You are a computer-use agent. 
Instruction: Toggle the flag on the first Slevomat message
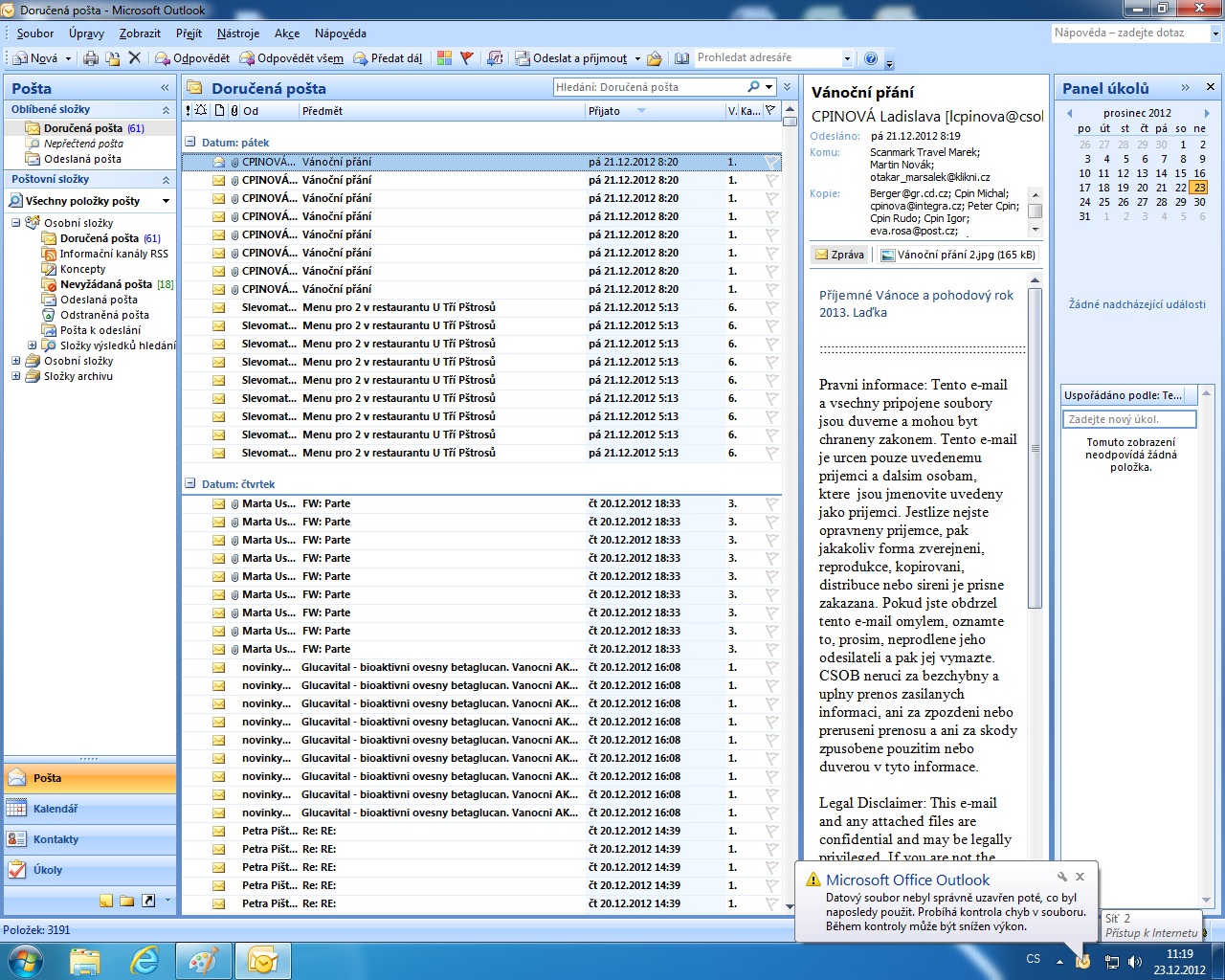(771, 308)
